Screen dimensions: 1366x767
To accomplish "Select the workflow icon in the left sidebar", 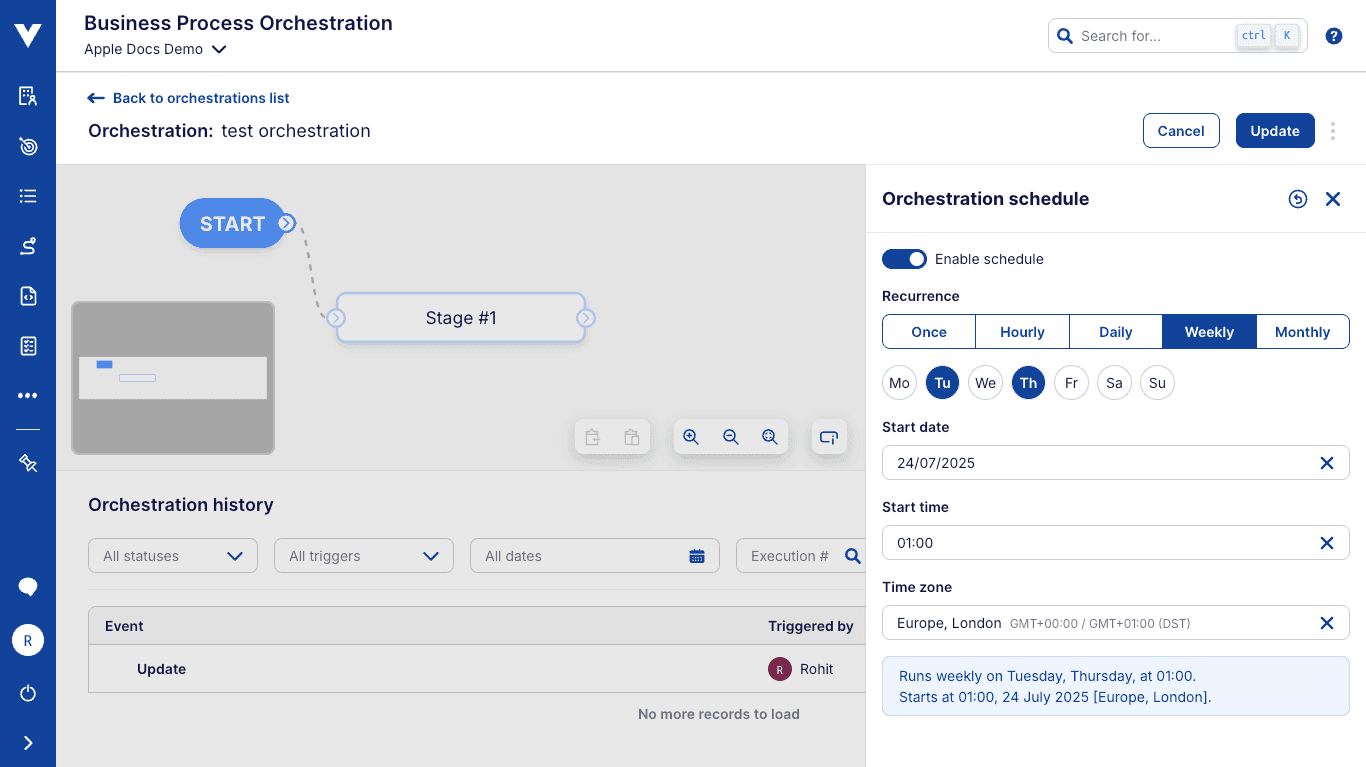I will point(27,246).
